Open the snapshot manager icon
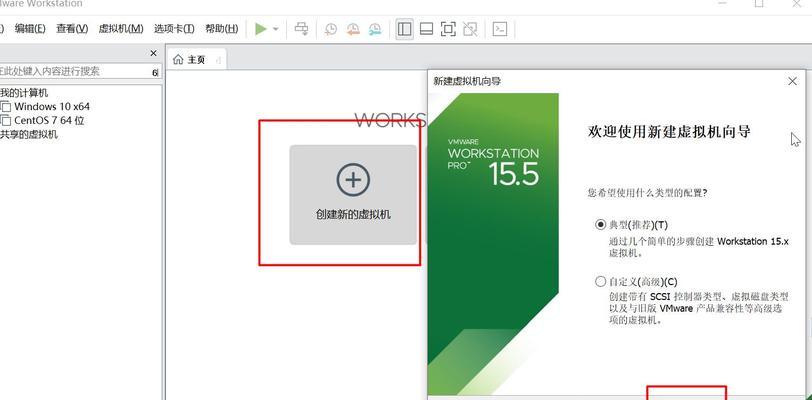812x400 pixels. coord(375,29)
